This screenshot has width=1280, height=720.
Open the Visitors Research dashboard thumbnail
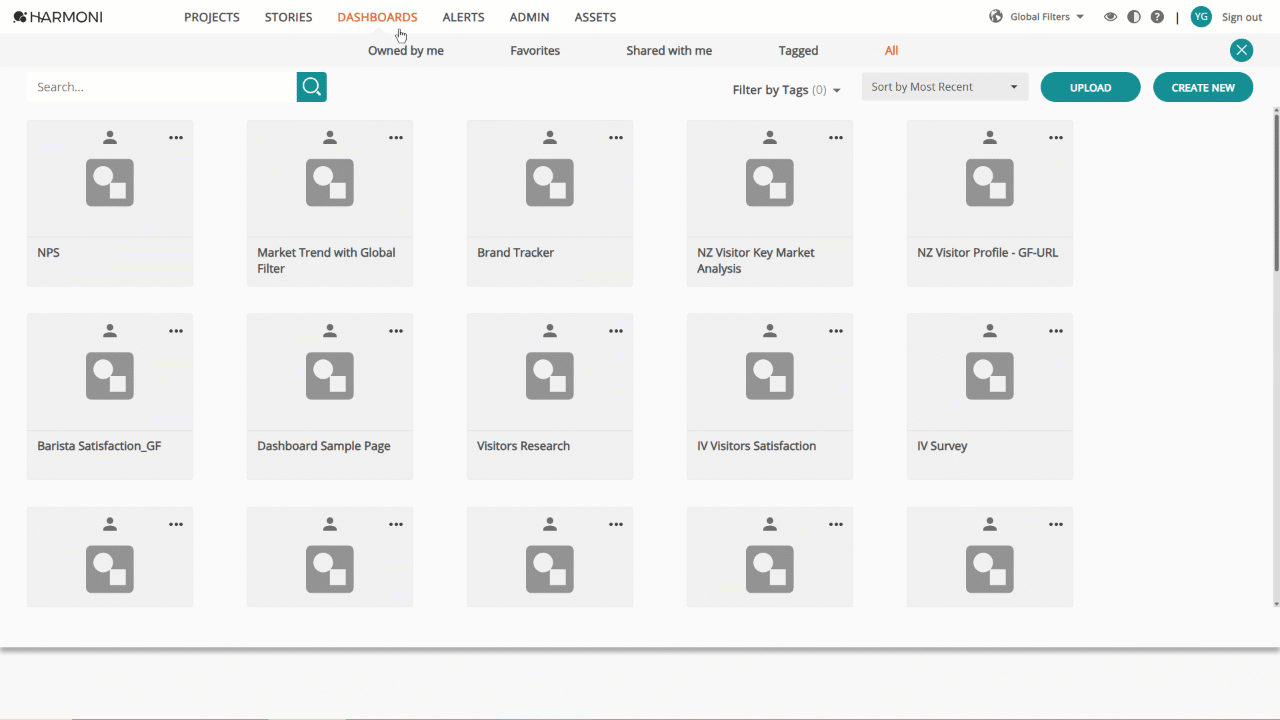pyautogui.click(x=550, y=376)
